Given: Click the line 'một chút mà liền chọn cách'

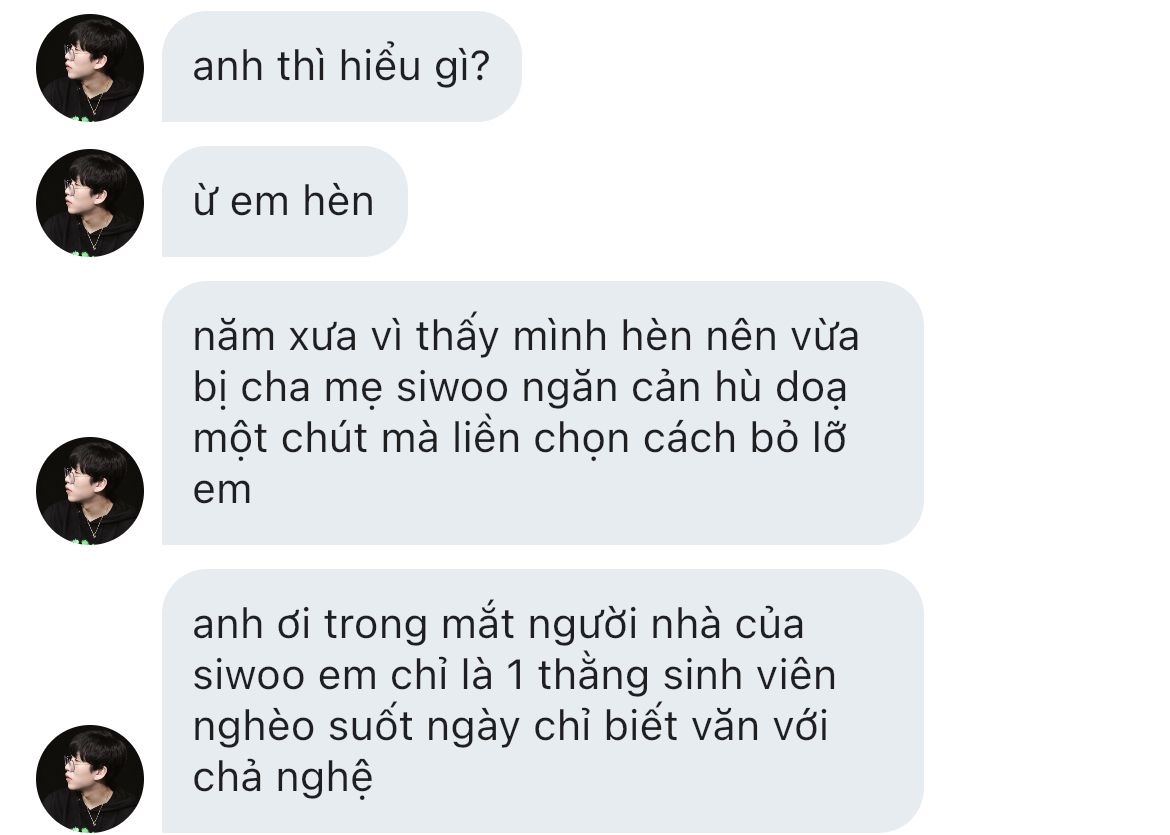Looking at the screenshot, I should click(x=519, y=438).
